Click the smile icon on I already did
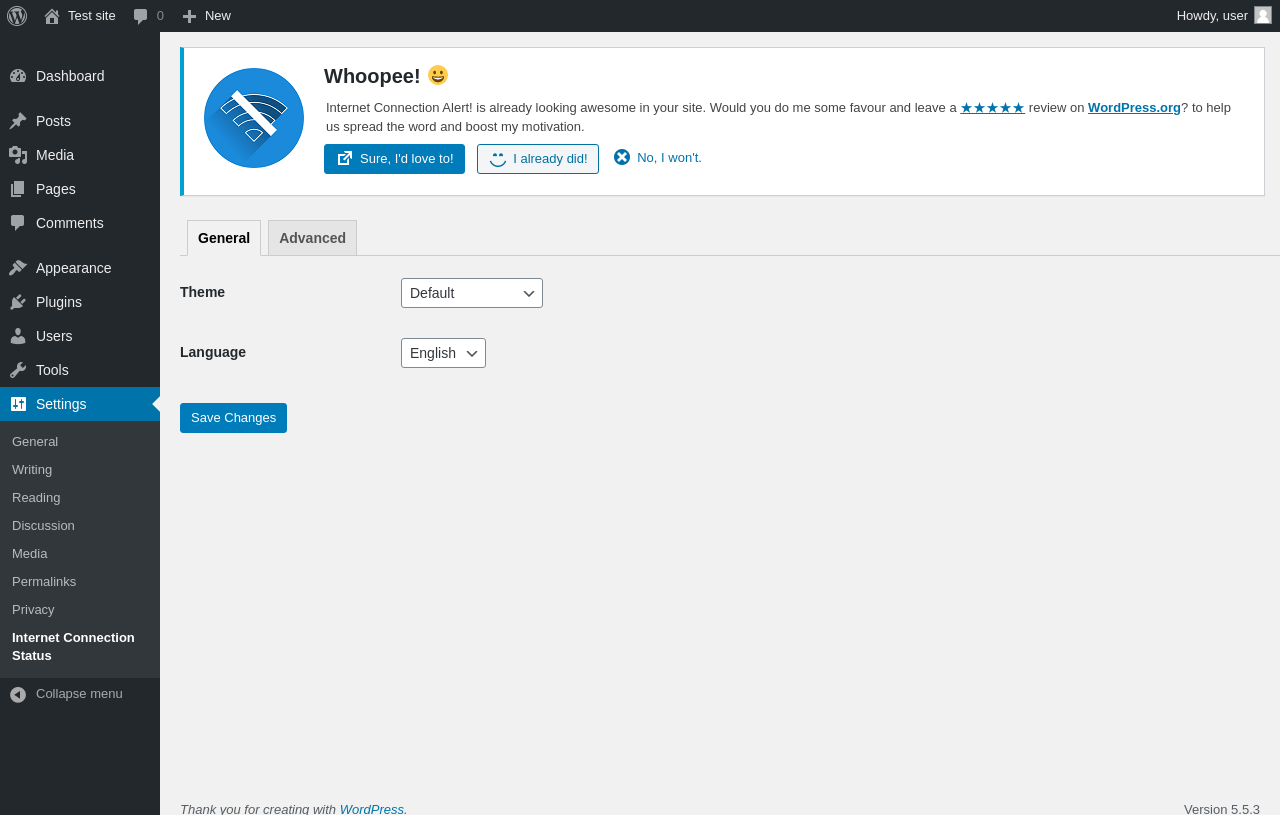The width and height of the screenshot is (1280, 815). [498, 159]
